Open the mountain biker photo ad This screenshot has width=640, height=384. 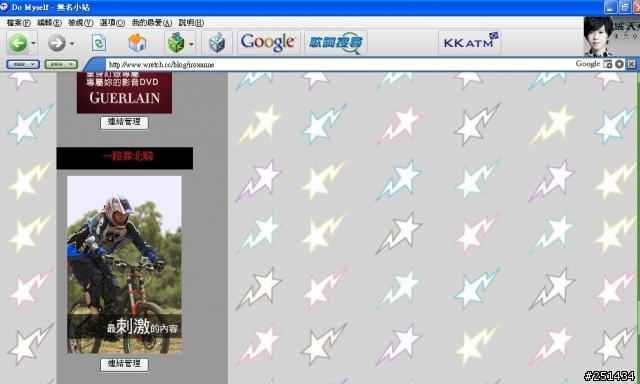124,265
